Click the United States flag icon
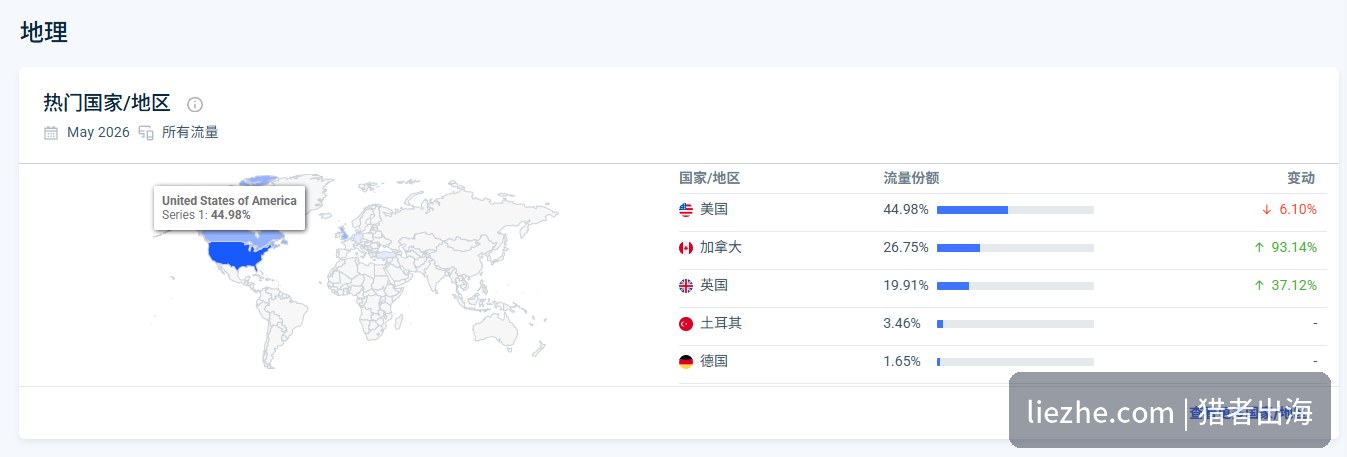This screenshot has width=1347, height=457. 686,210
